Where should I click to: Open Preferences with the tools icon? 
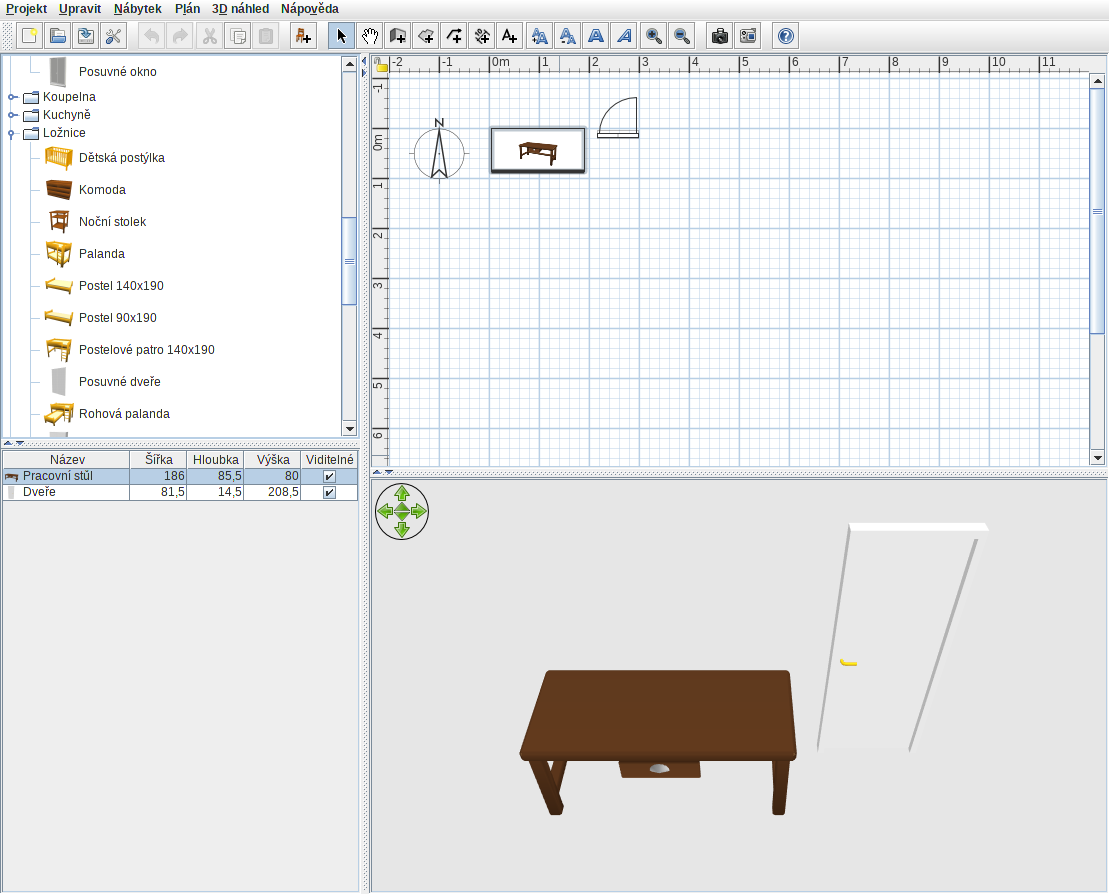click(114, 36)
